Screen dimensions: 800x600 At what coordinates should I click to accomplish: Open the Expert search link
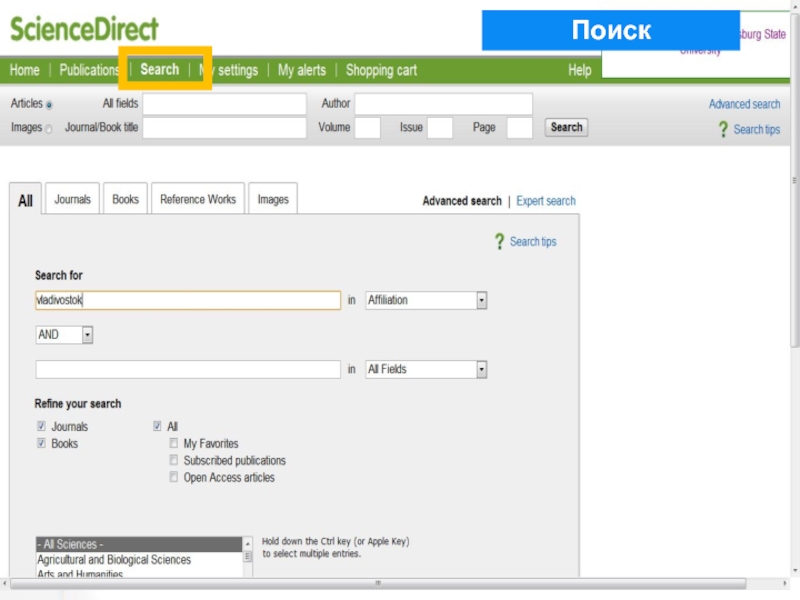point(545,201)
